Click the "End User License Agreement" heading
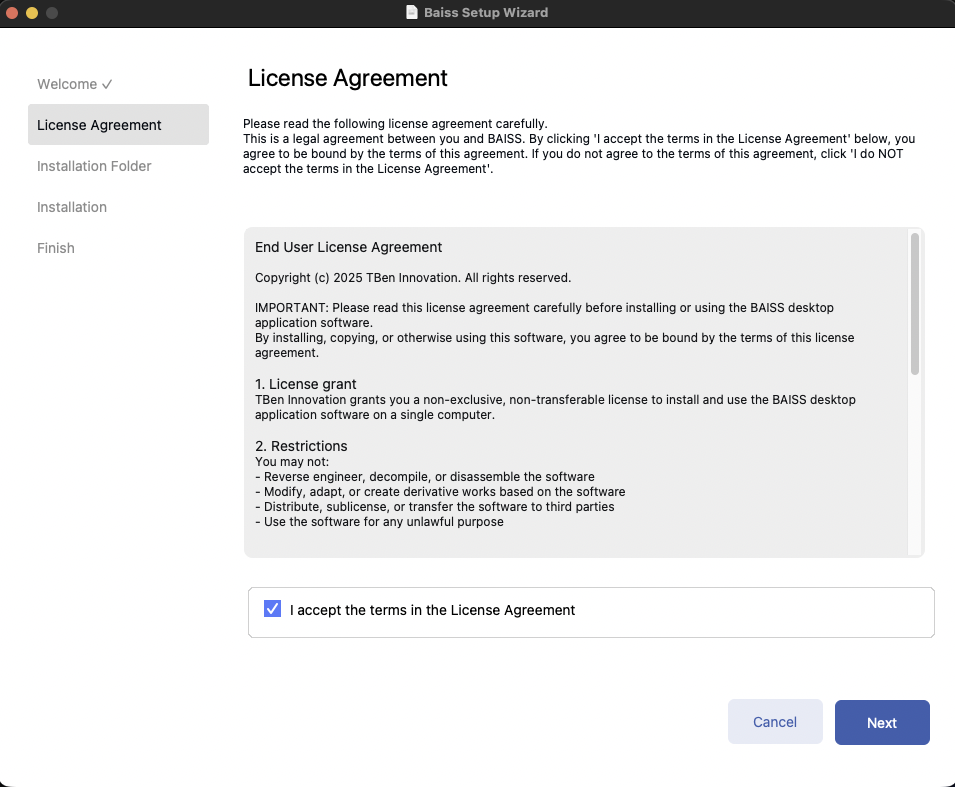Viewport: 955px width, 787px height. (348, 247)
